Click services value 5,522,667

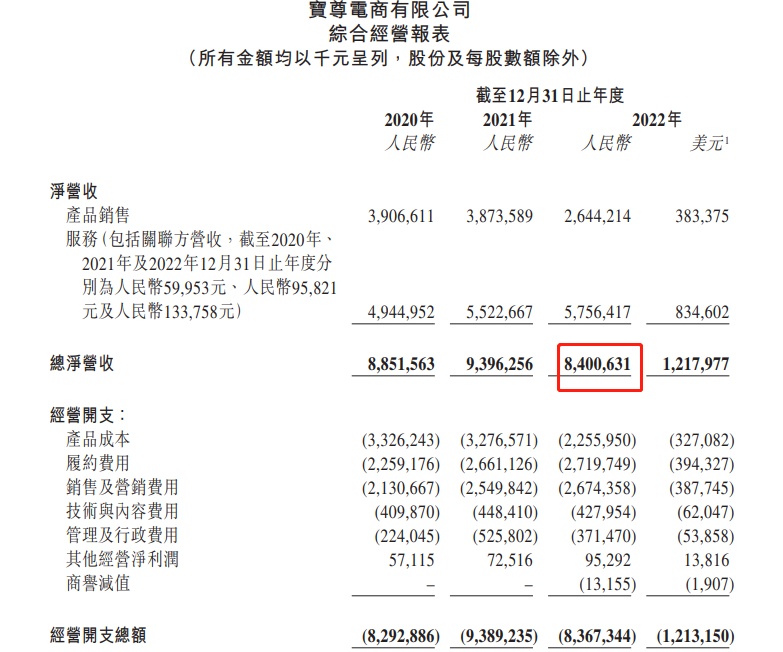click(499, 313)
